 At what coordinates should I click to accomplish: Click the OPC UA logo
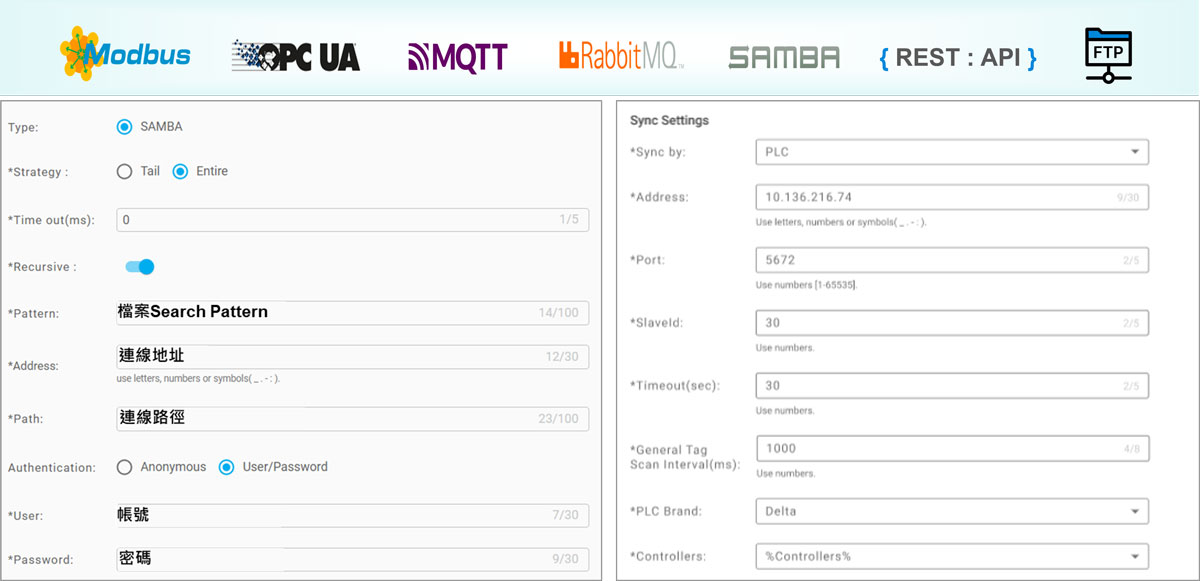[x=296, y=56]
